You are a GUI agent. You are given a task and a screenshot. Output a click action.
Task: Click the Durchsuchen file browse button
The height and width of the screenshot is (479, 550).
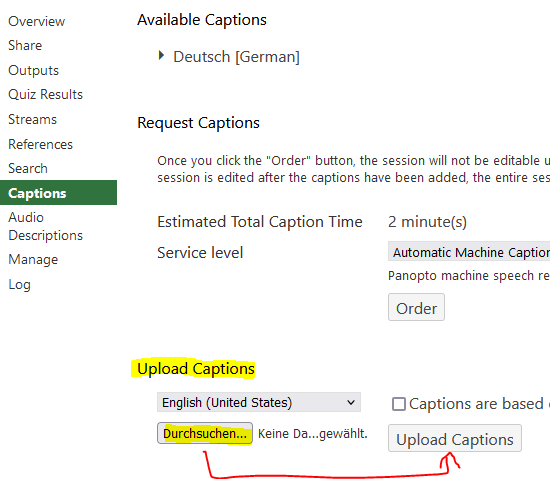tap(205, 433)
